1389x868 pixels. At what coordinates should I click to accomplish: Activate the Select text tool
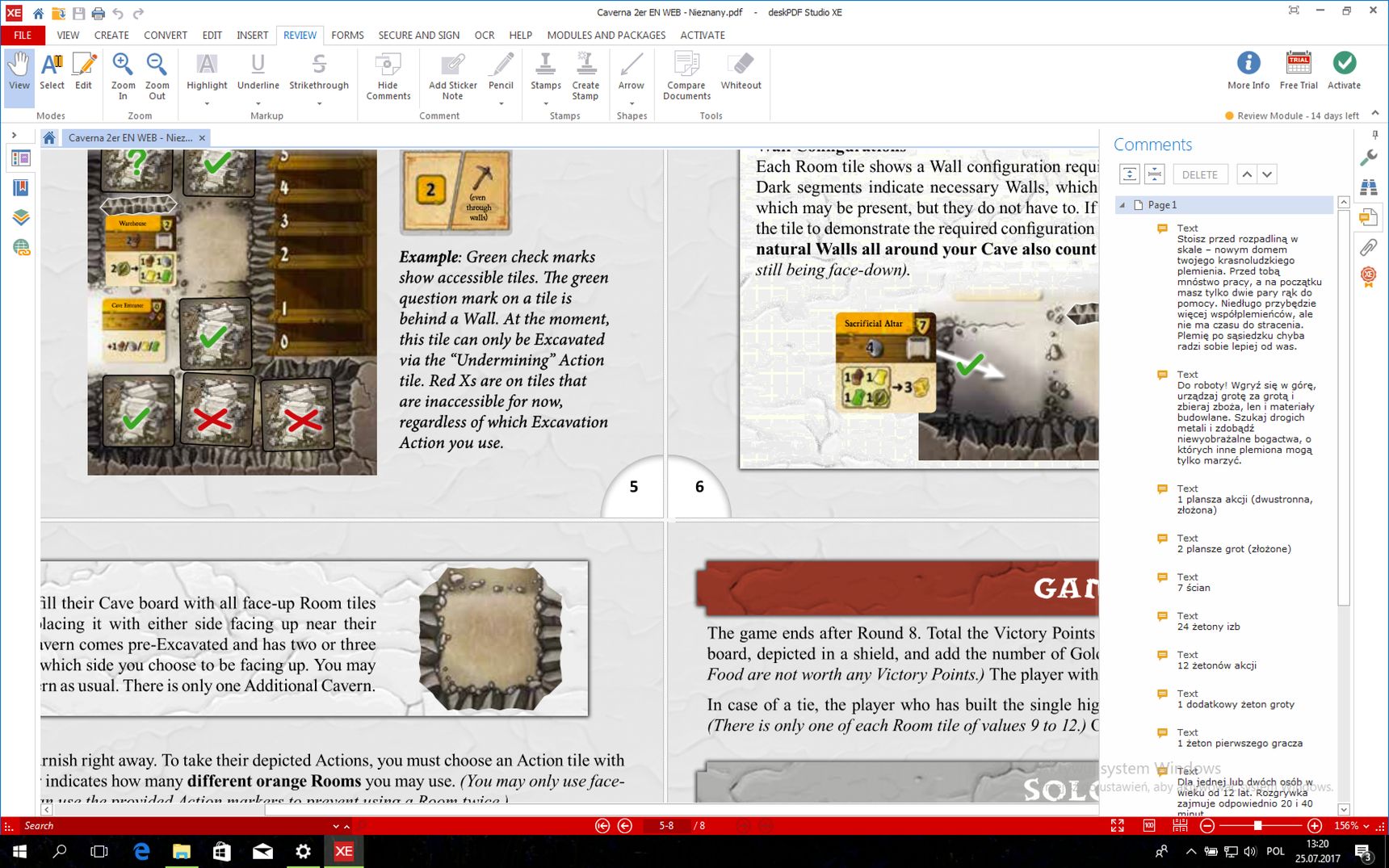click(52, 71)
